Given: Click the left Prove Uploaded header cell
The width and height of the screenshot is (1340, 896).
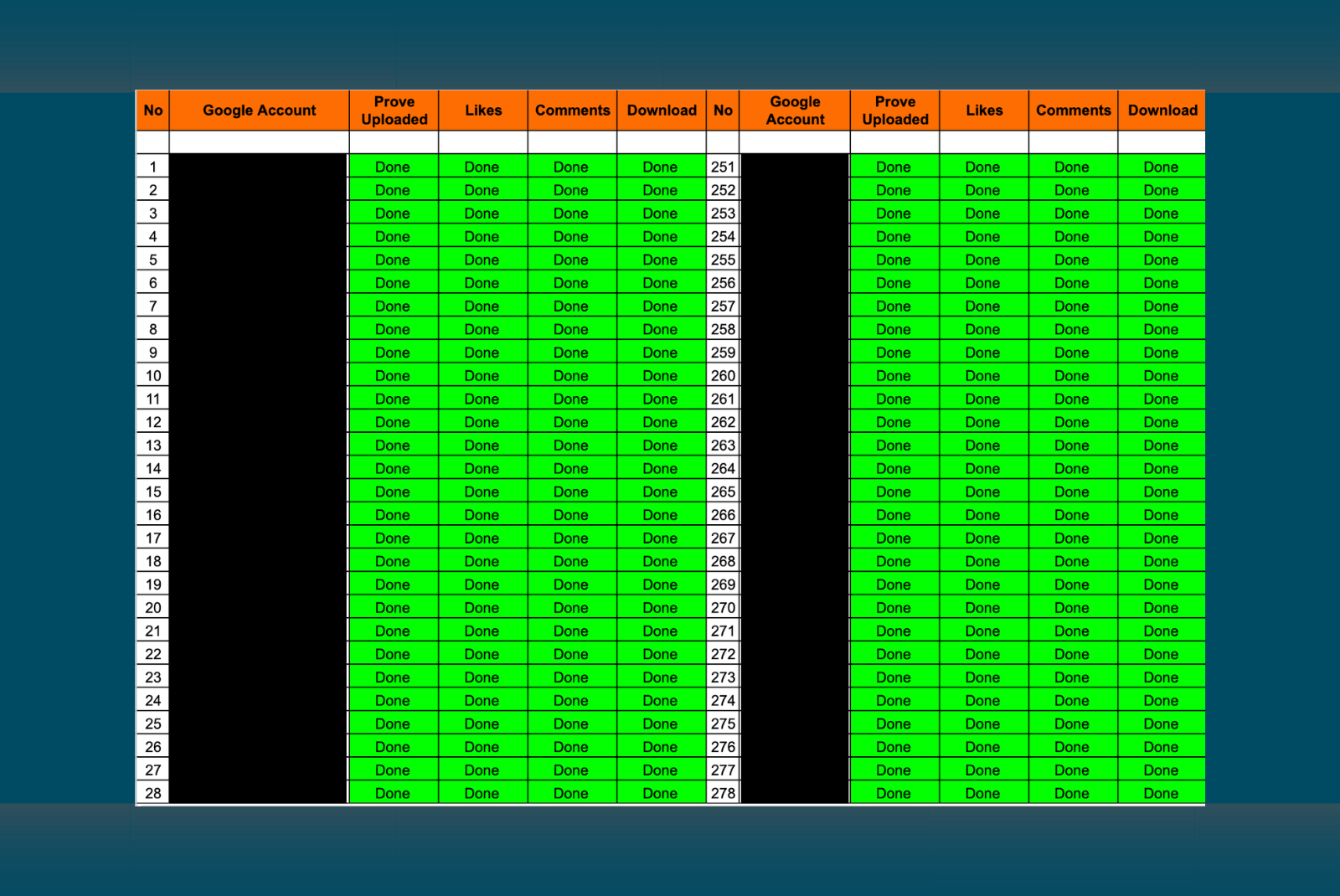Looking at the screenshot, I should click(x=394, y=111).
